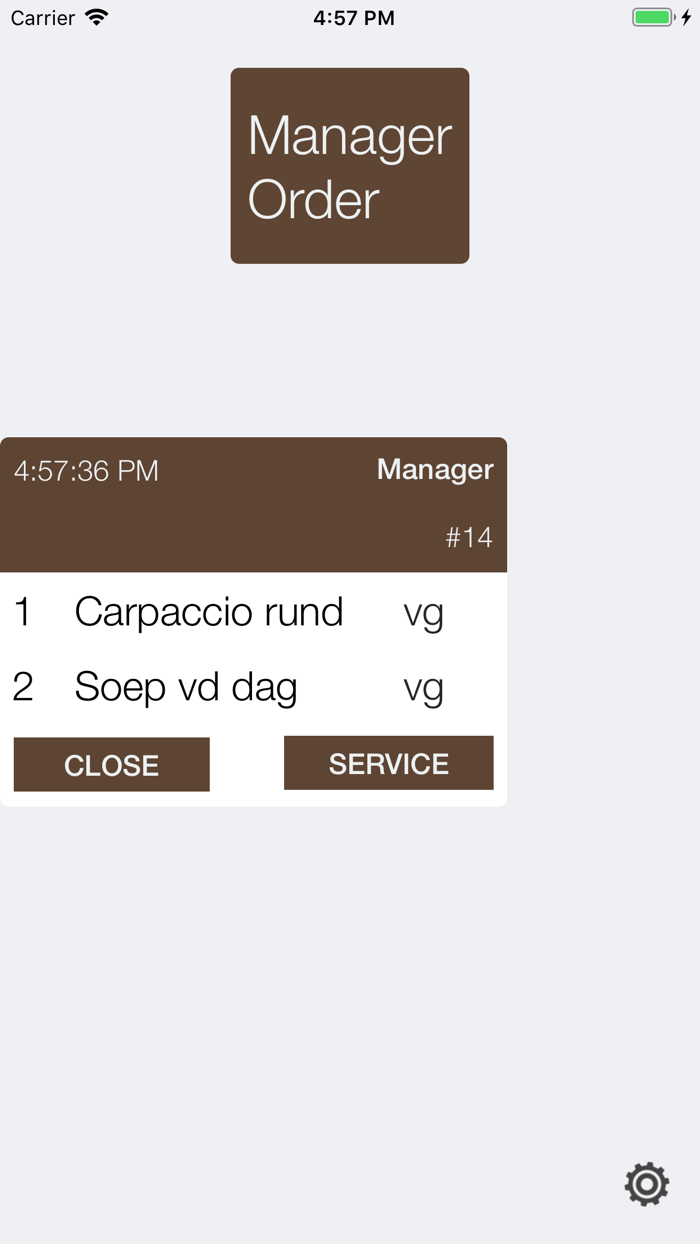Select the Soep vd dag order line
The width and height of the screenshot is (700, 1244).
coord(186,687)
